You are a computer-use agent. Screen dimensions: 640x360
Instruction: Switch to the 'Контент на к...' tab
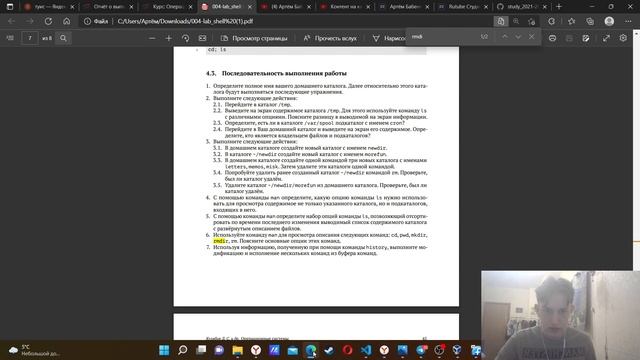[345, 7]
